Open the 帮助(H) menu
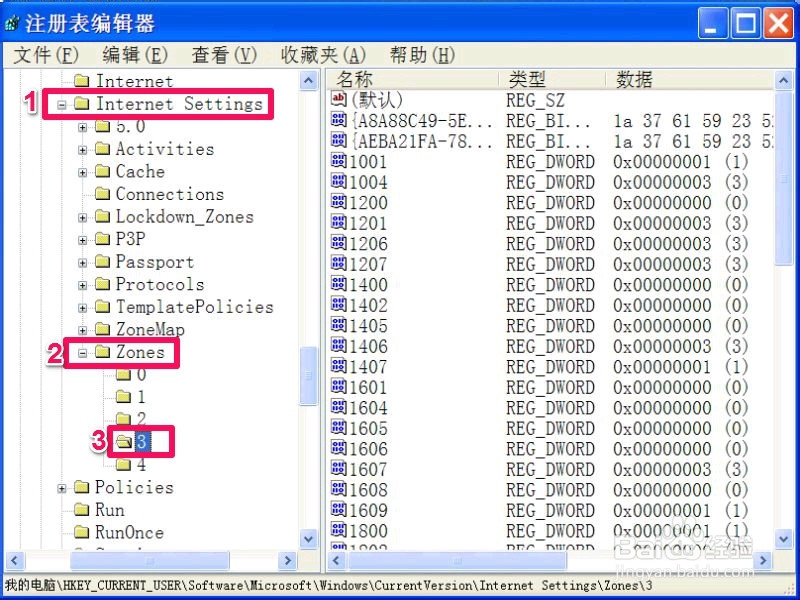The width and height of the screenshot is (800, 600). [422, 55]
